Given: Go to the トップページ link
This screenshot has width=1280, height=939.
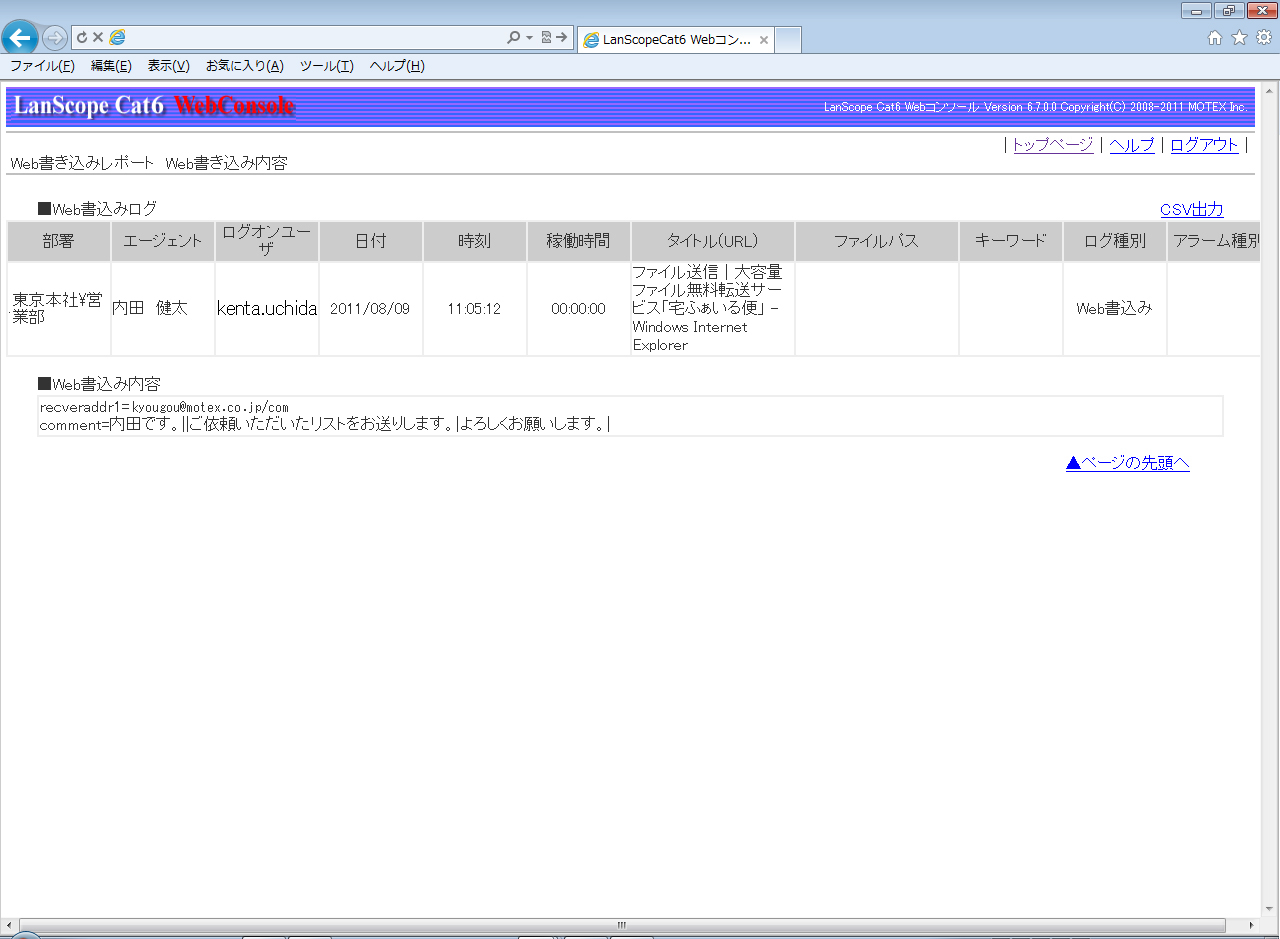Looking at the screenshot, I should coord(1053,145).
